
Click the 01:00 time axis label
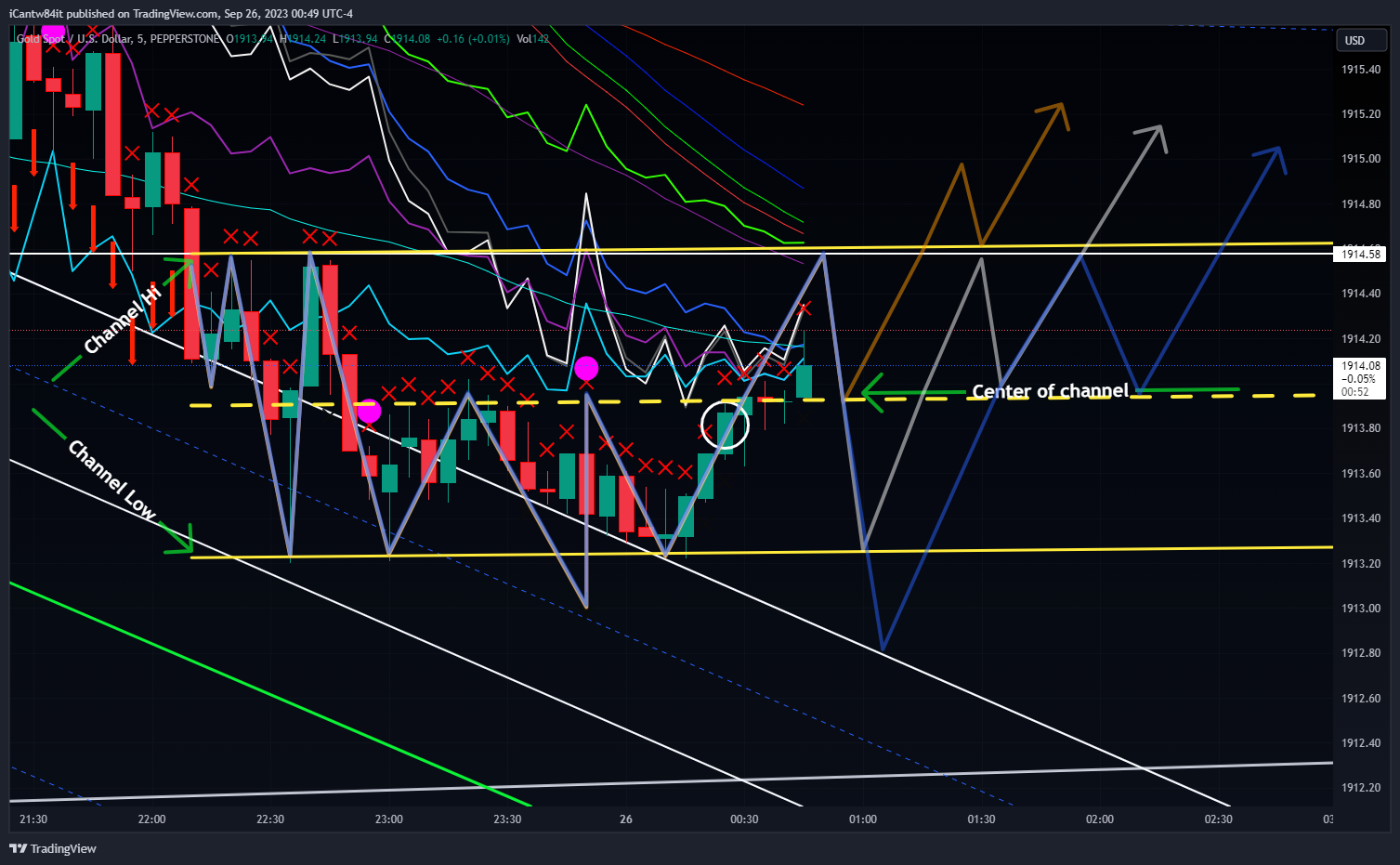[x=863, y=819]
